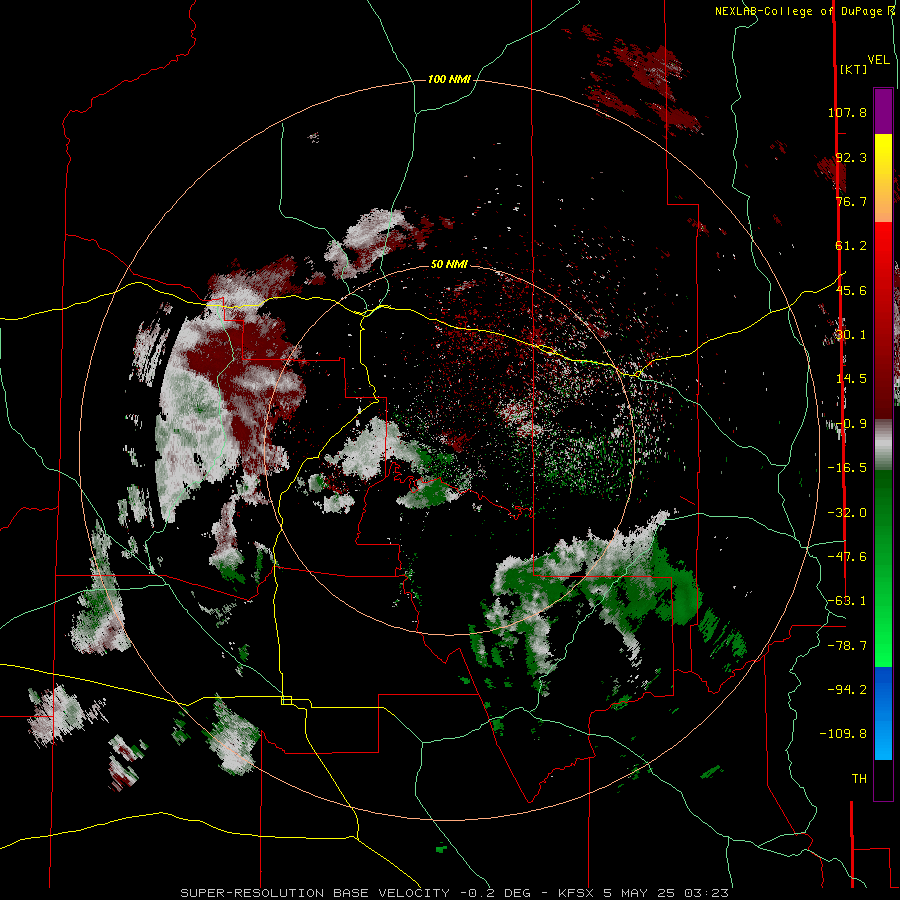Click the 107.8 legend value

tap(847, 112)
